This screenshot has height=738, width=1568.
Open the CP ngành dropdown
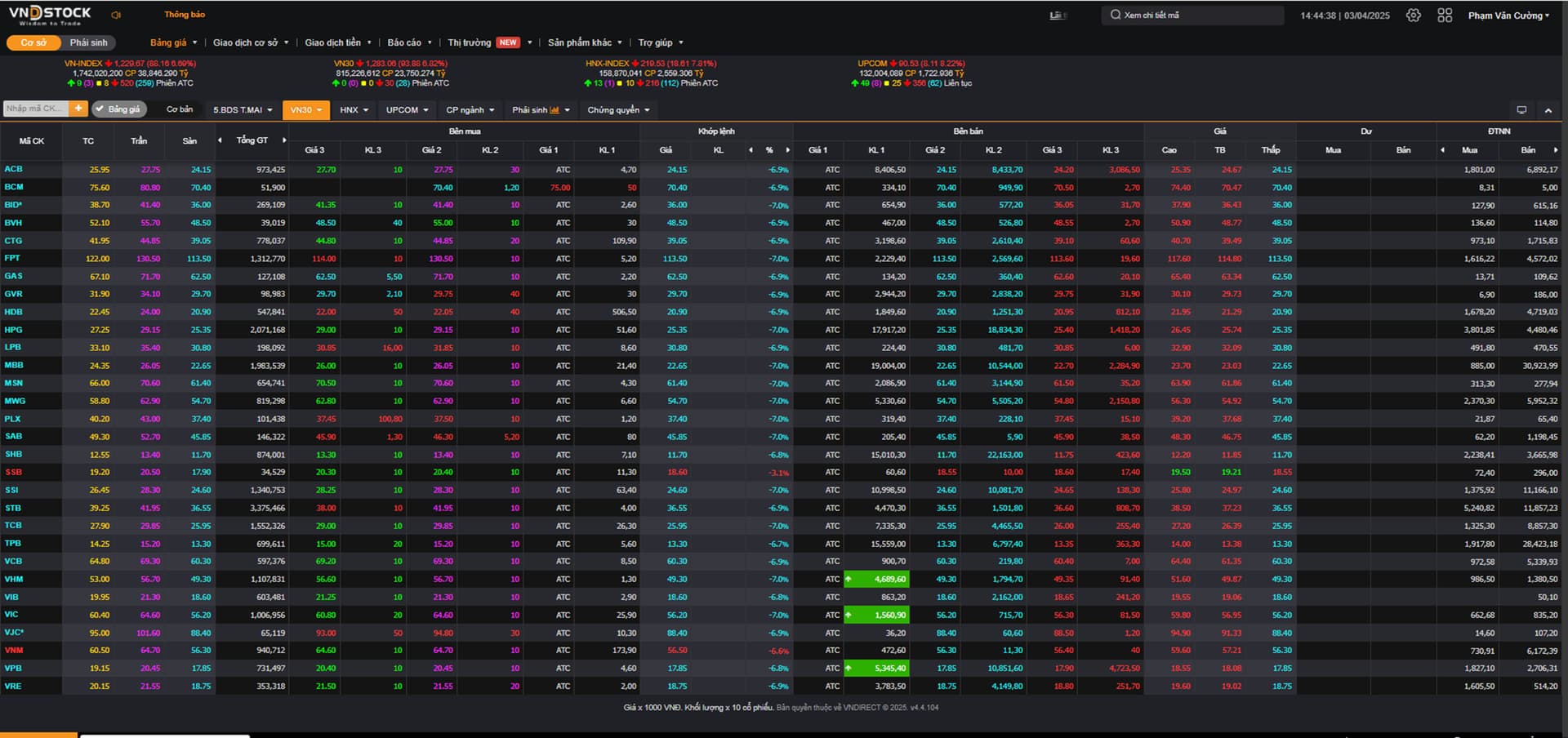coord(470,110)
